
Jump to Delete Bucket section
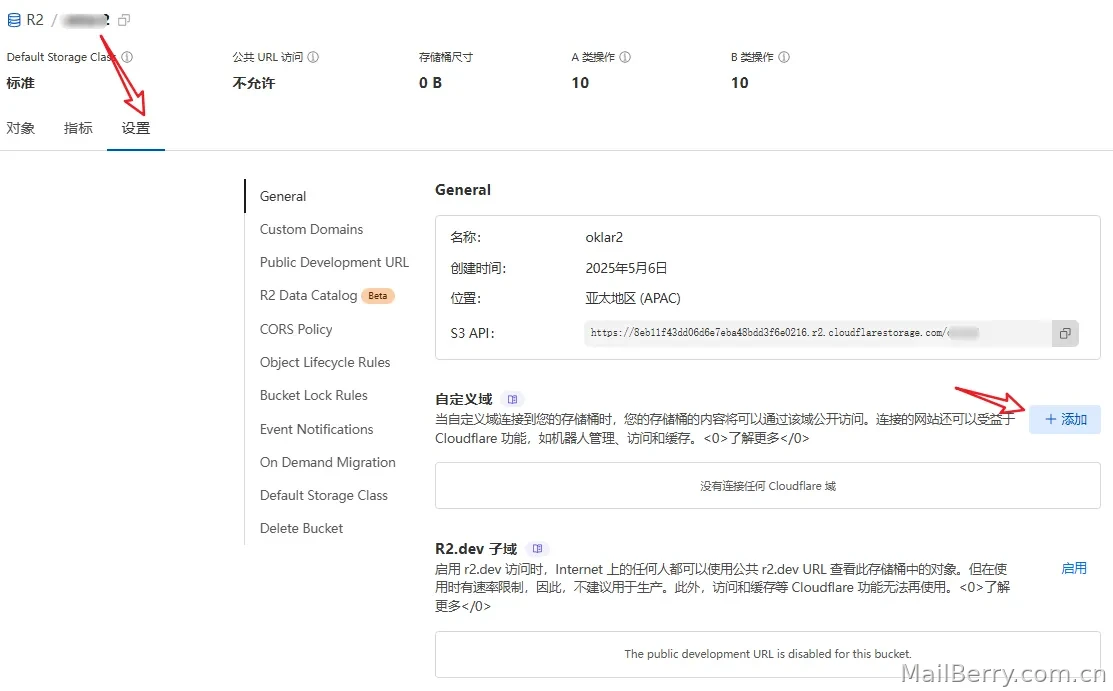click(x=301, y=528)
